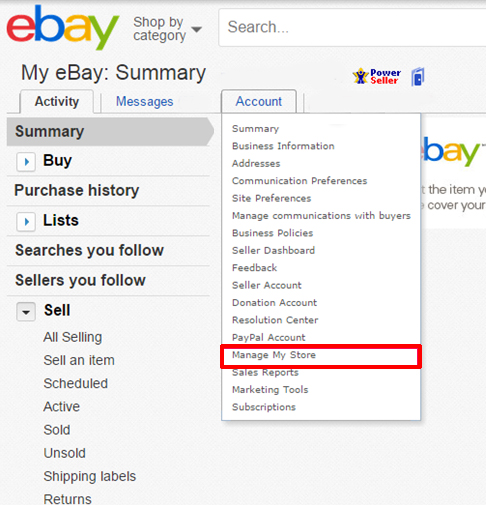Open the Shop by category dropdown arrow
Viewport: 486px width, 505px height.
[197, 29]
